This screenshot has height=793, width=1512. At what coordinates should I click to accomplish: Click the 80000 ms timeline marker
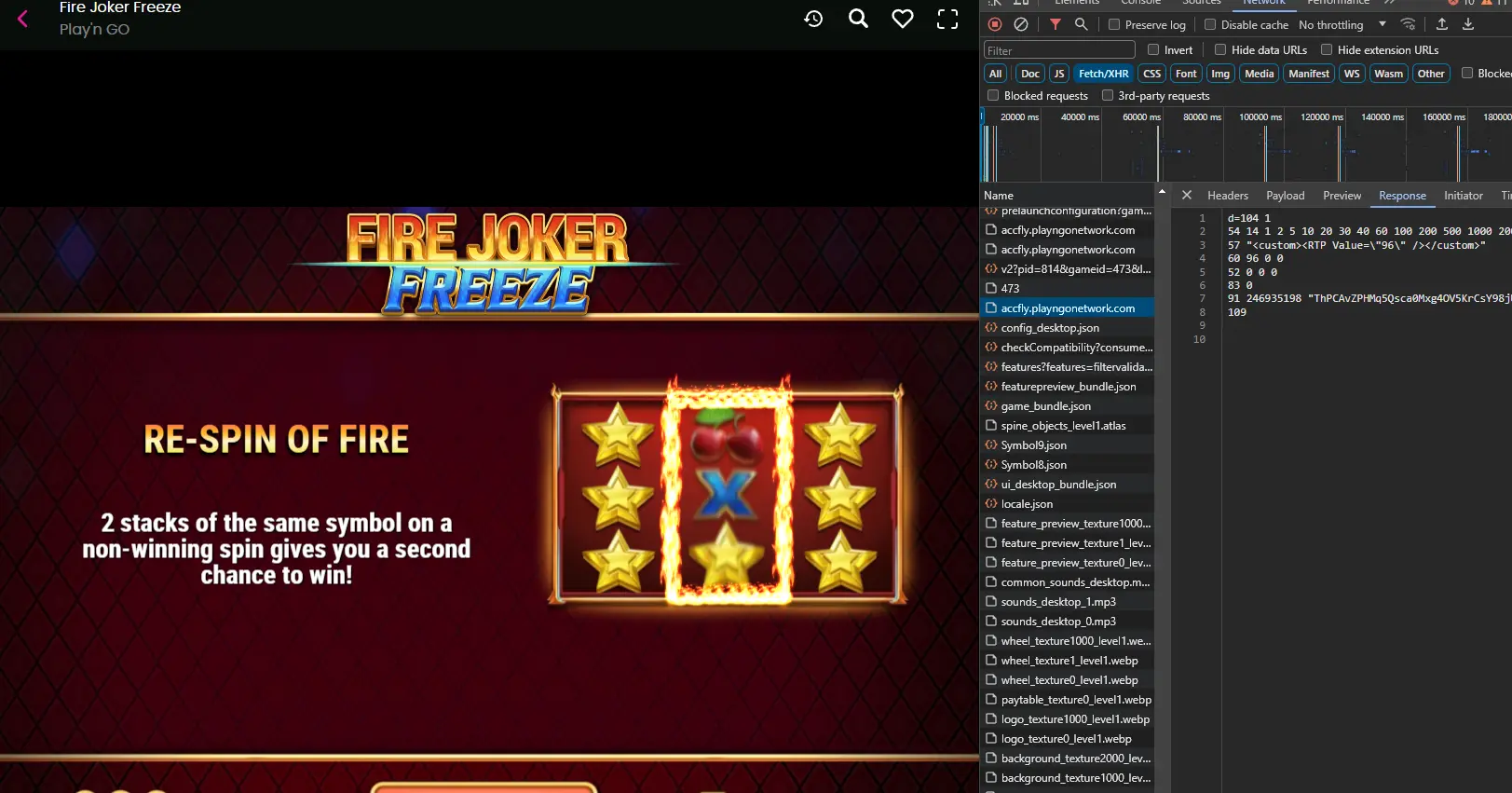click(1202, 117)
